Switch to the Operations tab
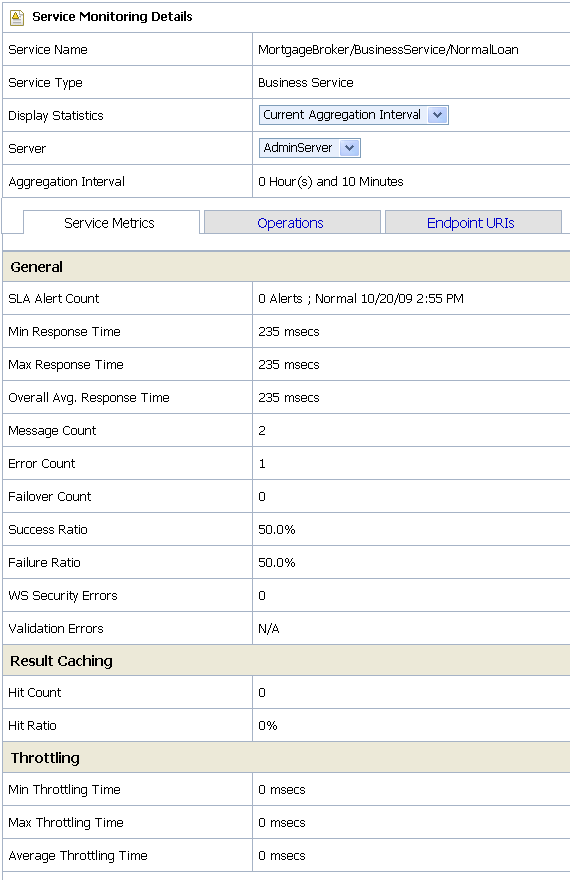Image resolution: width=570 pixels, height=880 pixels. (x=291, y=223)
